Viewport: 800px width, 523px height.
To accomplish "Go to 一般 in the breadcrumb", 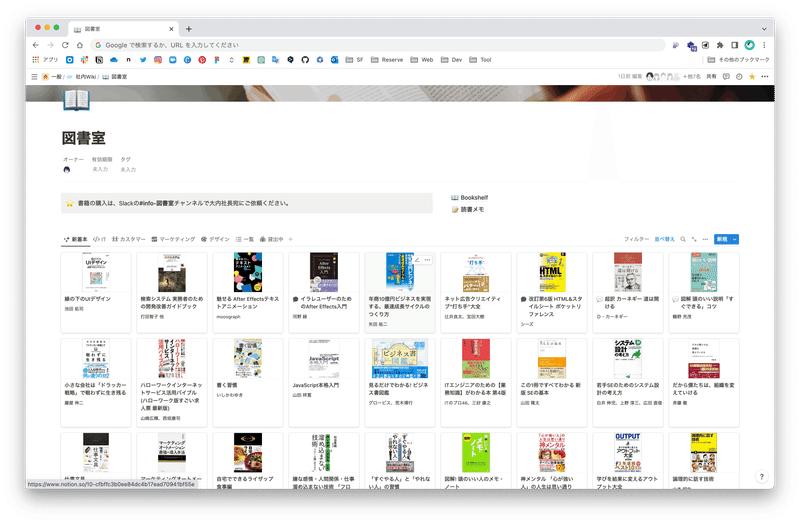I will pos(52,77).
